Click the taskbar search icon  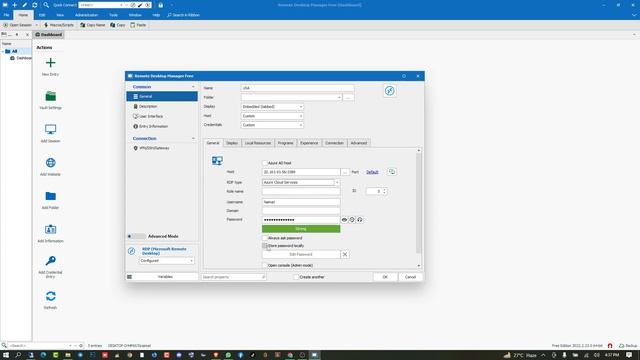coord(18,355)
